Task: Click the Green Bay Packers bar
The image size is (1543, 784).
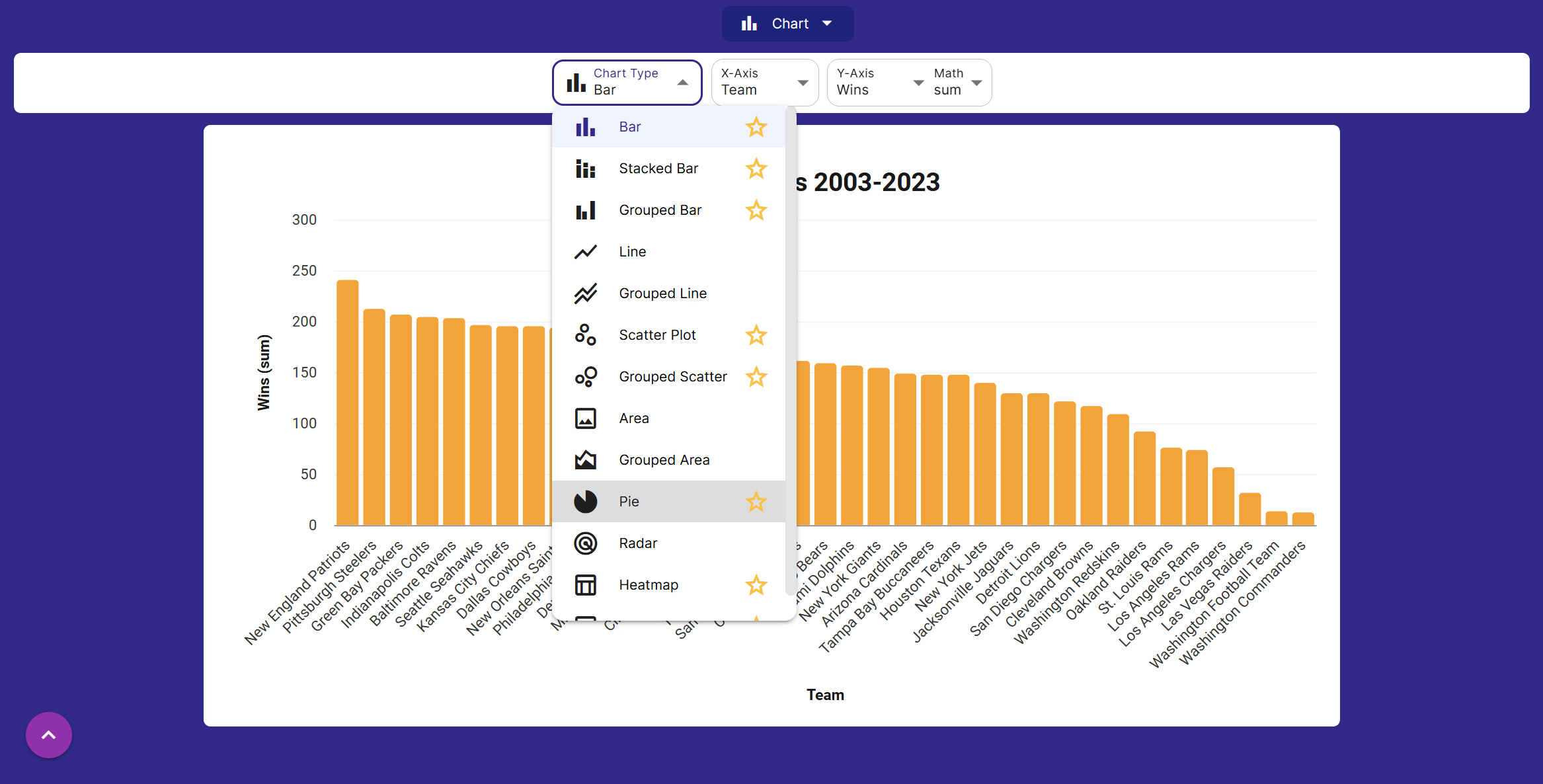Action: (x=401, y=420)
